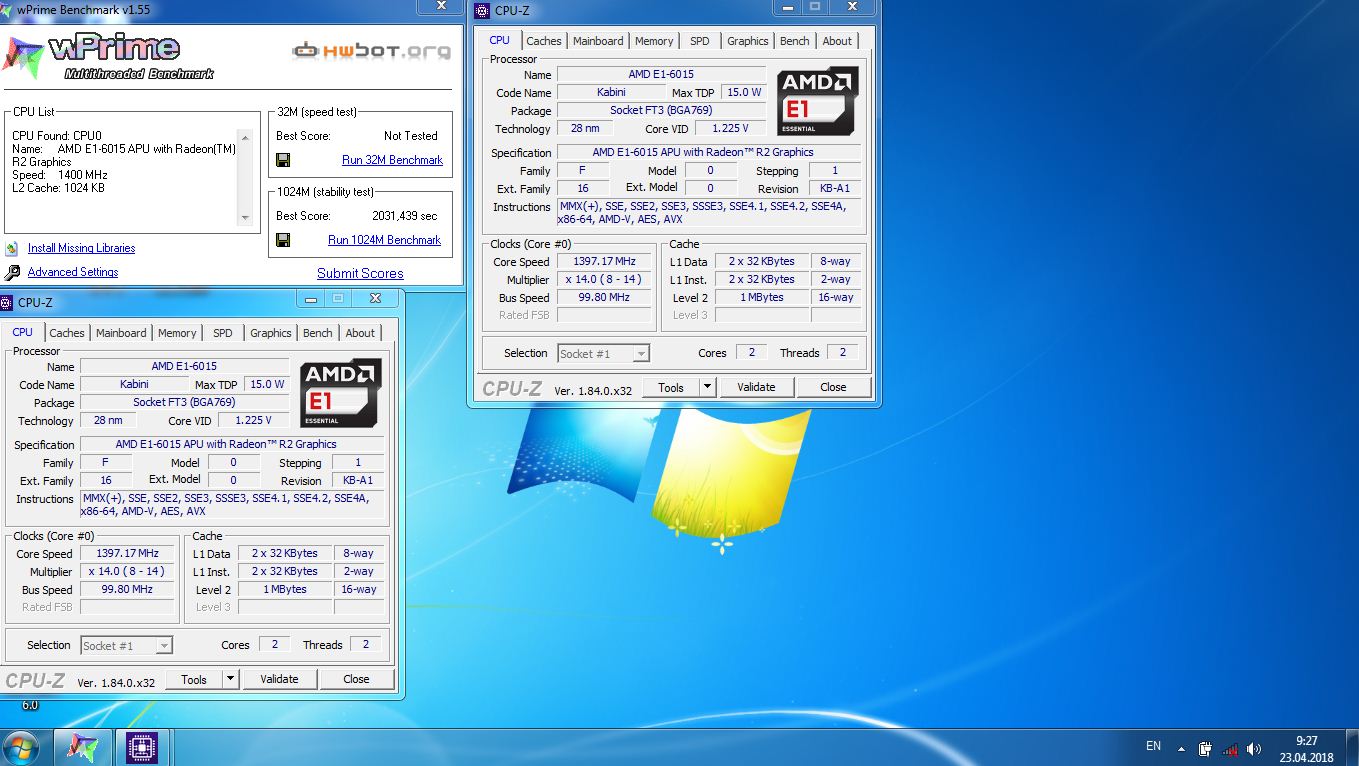1359x766 pixels.
Task: Click the Not Tested score in 32M test
Action: click(x=411, y=136)
